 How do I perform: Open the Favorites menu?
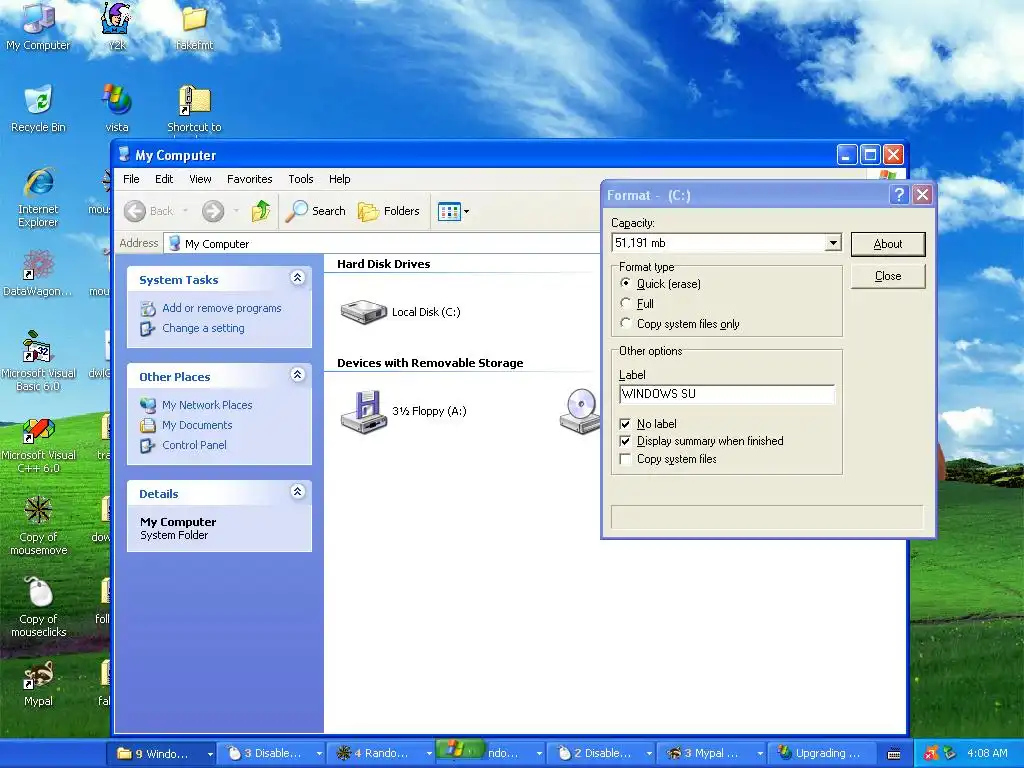249,179
